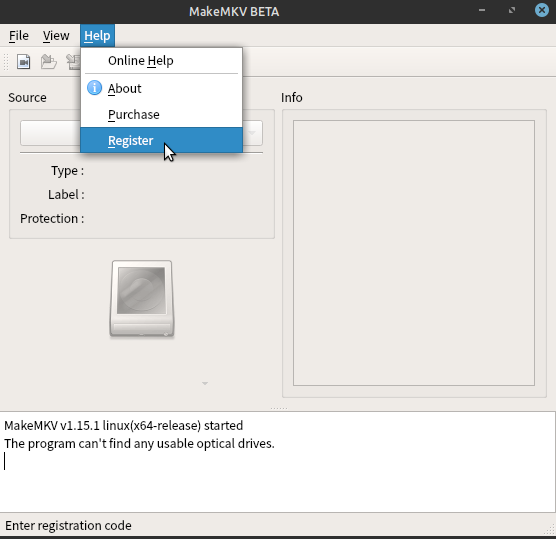Open the View menu
This screenshot has height=539, width=556.
[x=56, y=35]
